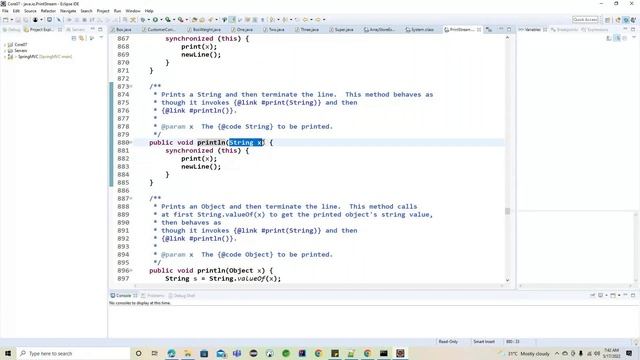
Task: Click the Open Perspective icon
Action: tap(608, 20)
